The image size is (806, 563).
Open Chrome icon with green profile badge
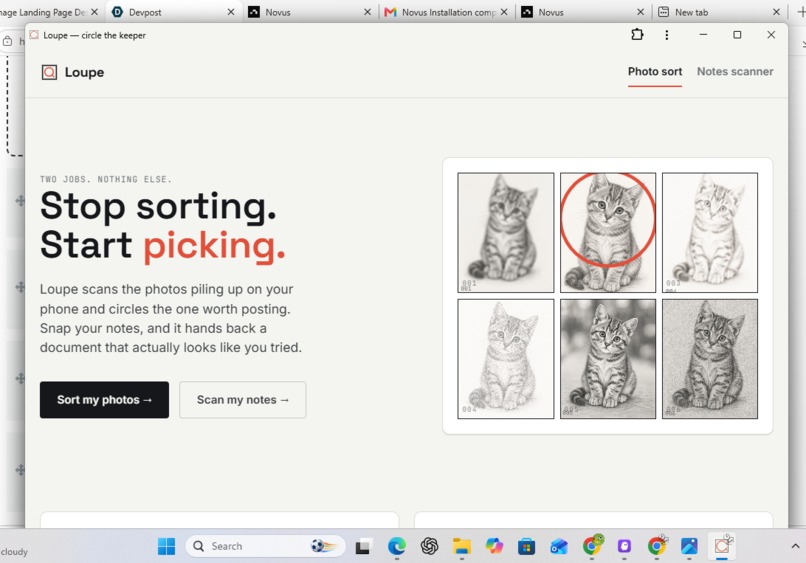(592, 545)
